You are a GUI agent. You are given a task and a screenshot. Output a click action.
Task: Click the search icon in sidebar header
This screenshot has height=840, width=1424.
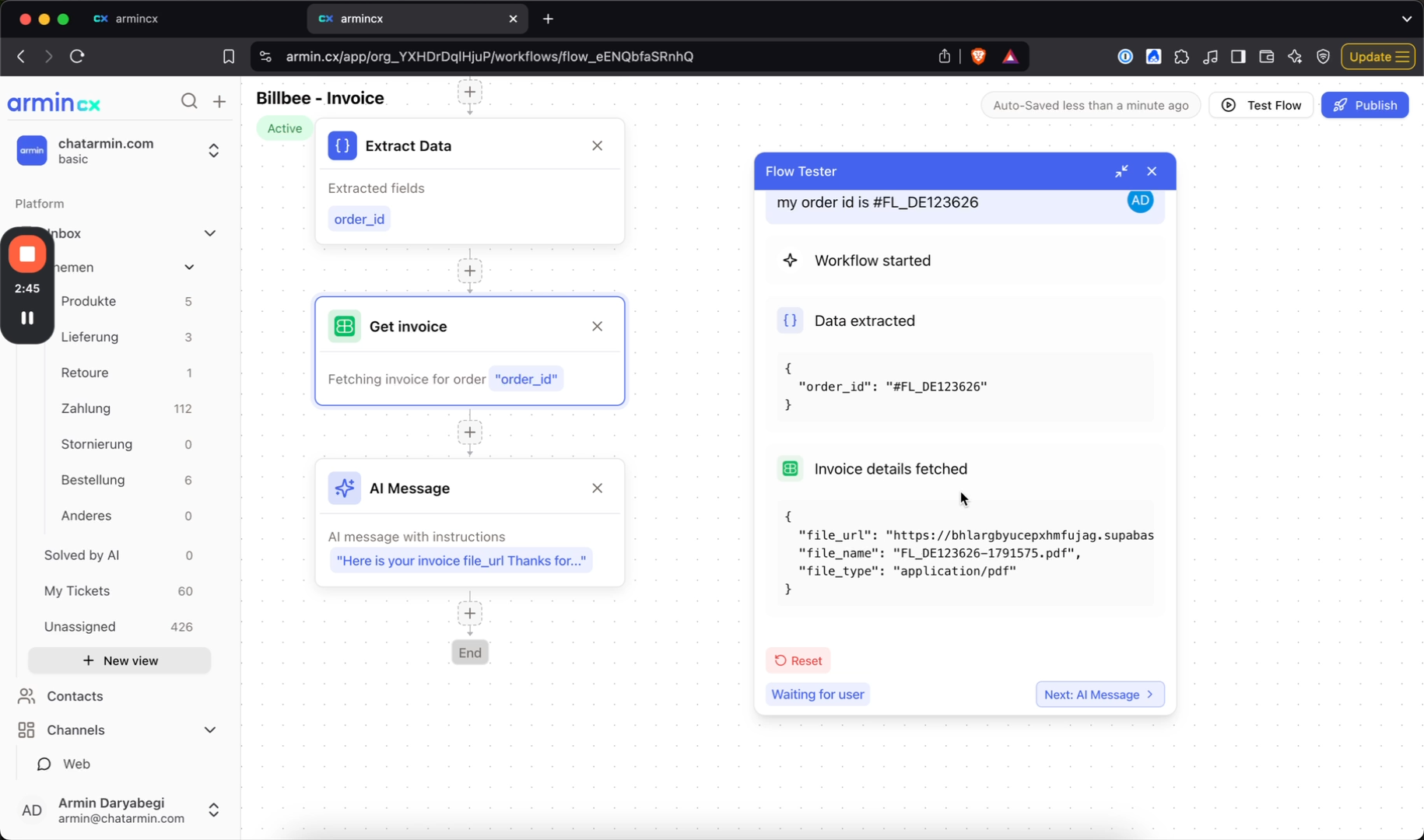tap(189, 101)
